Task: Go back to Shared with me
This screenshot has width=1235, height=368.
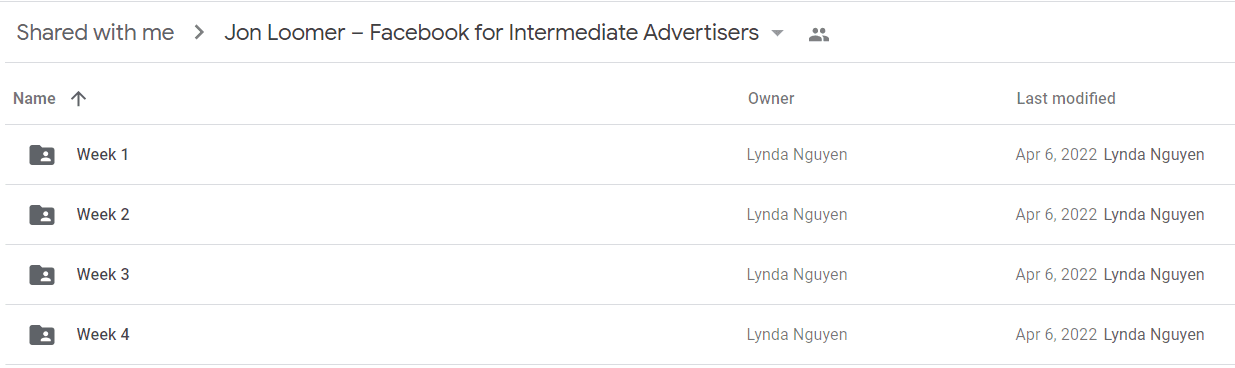Action: (x=95, y=33)
